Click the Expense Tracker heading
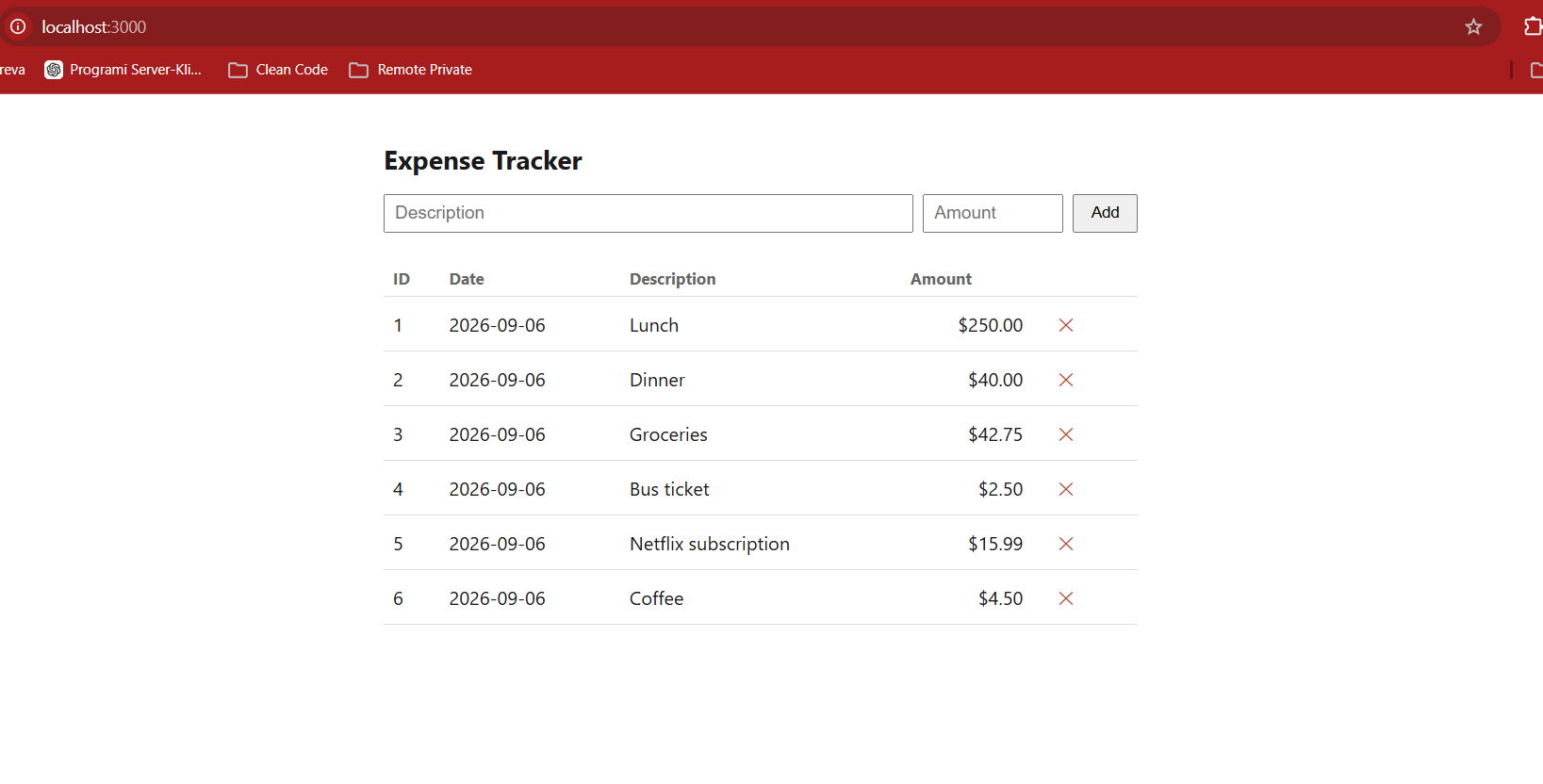This screenshot has width=1543, height=784. point(483,161)
